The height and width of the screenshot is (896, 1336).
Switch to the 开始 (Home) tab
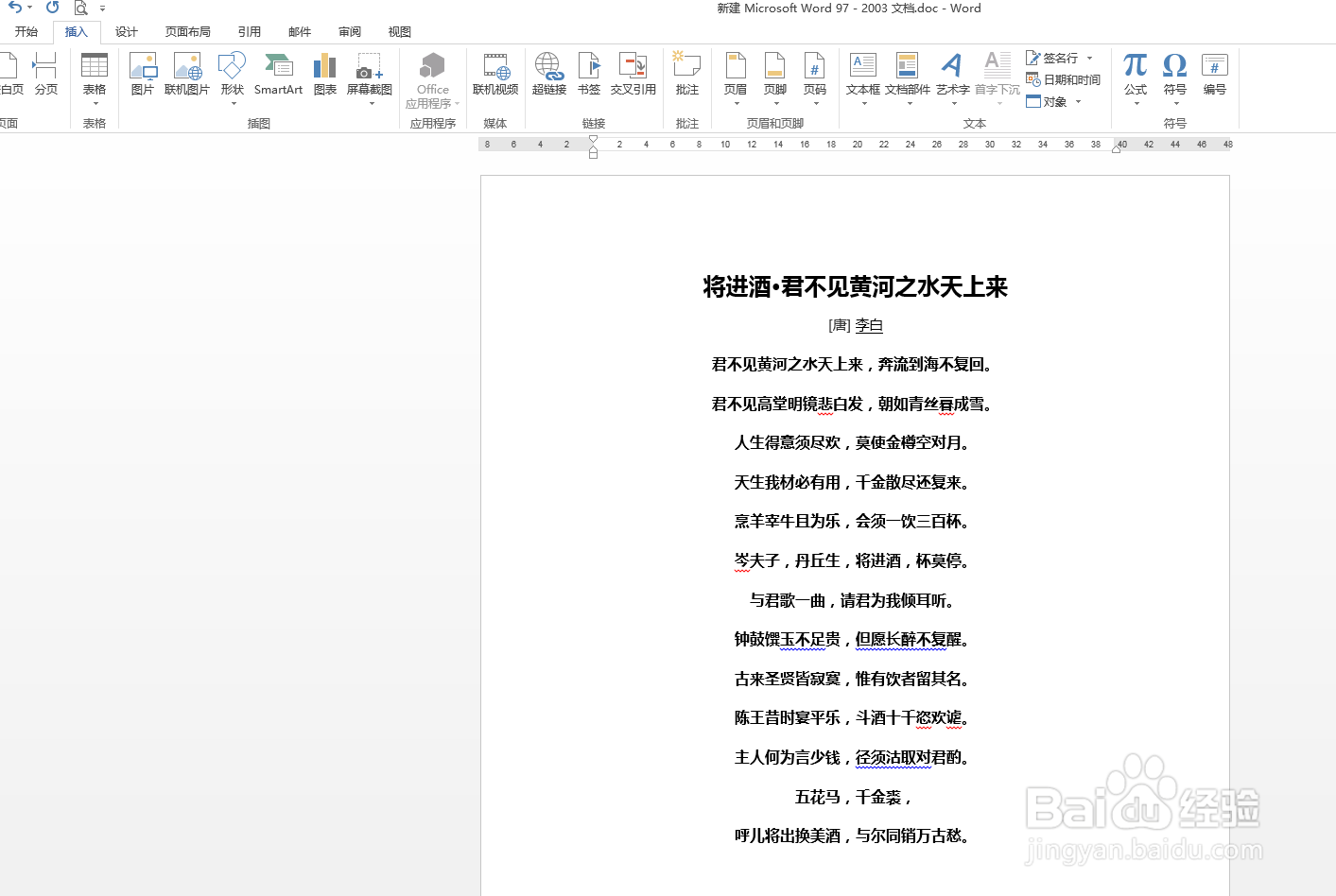click(x=26, y=32)
